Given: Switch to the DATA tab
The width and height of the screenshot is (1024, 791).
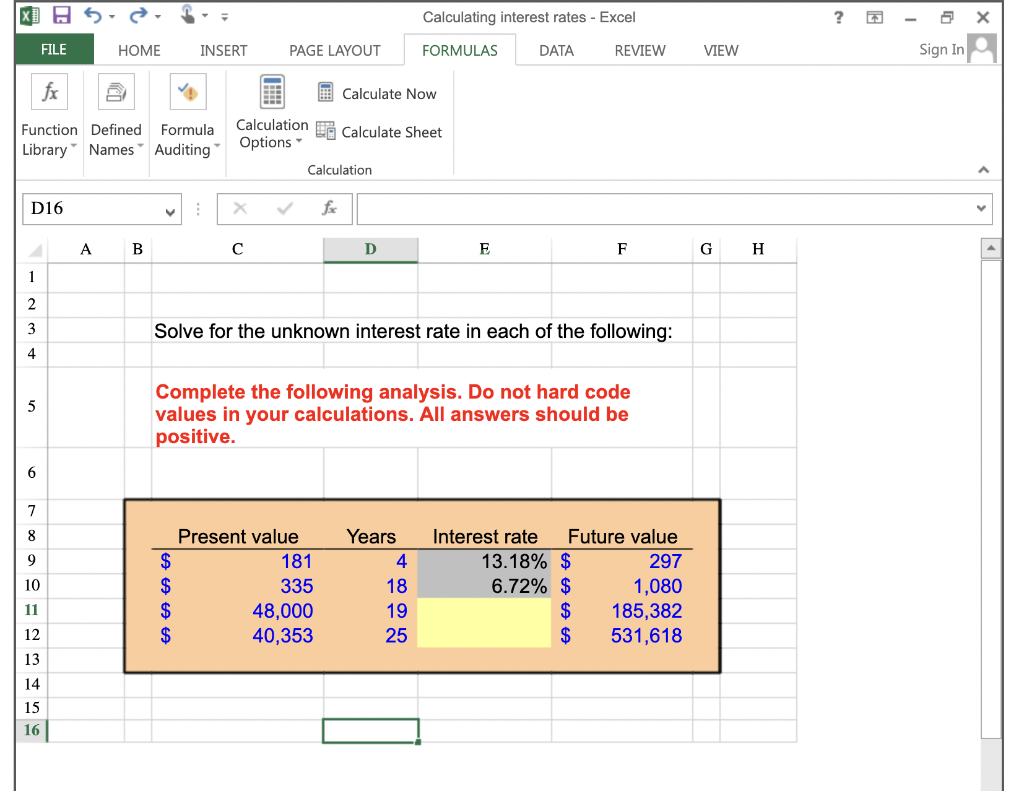Looking at the screenshot, I should click(556, 50).
